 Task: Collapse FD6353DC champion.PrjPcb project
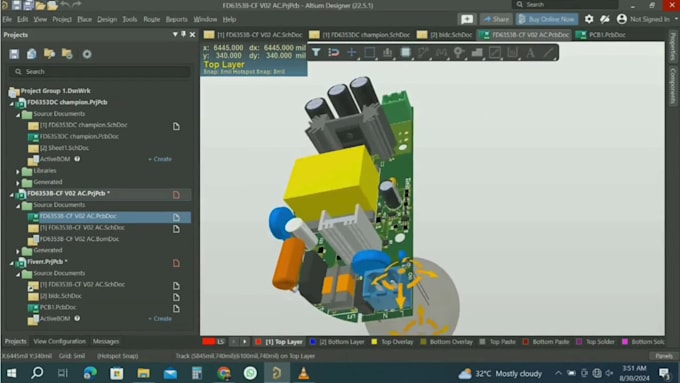point(12,104)
